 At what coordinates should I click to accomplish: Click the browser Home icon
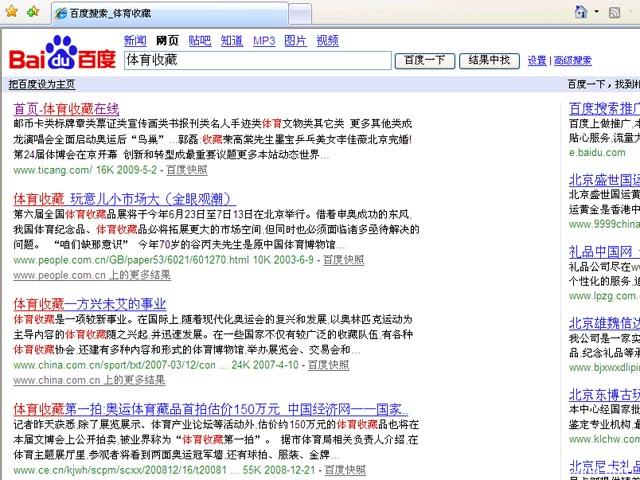point(580,12)
